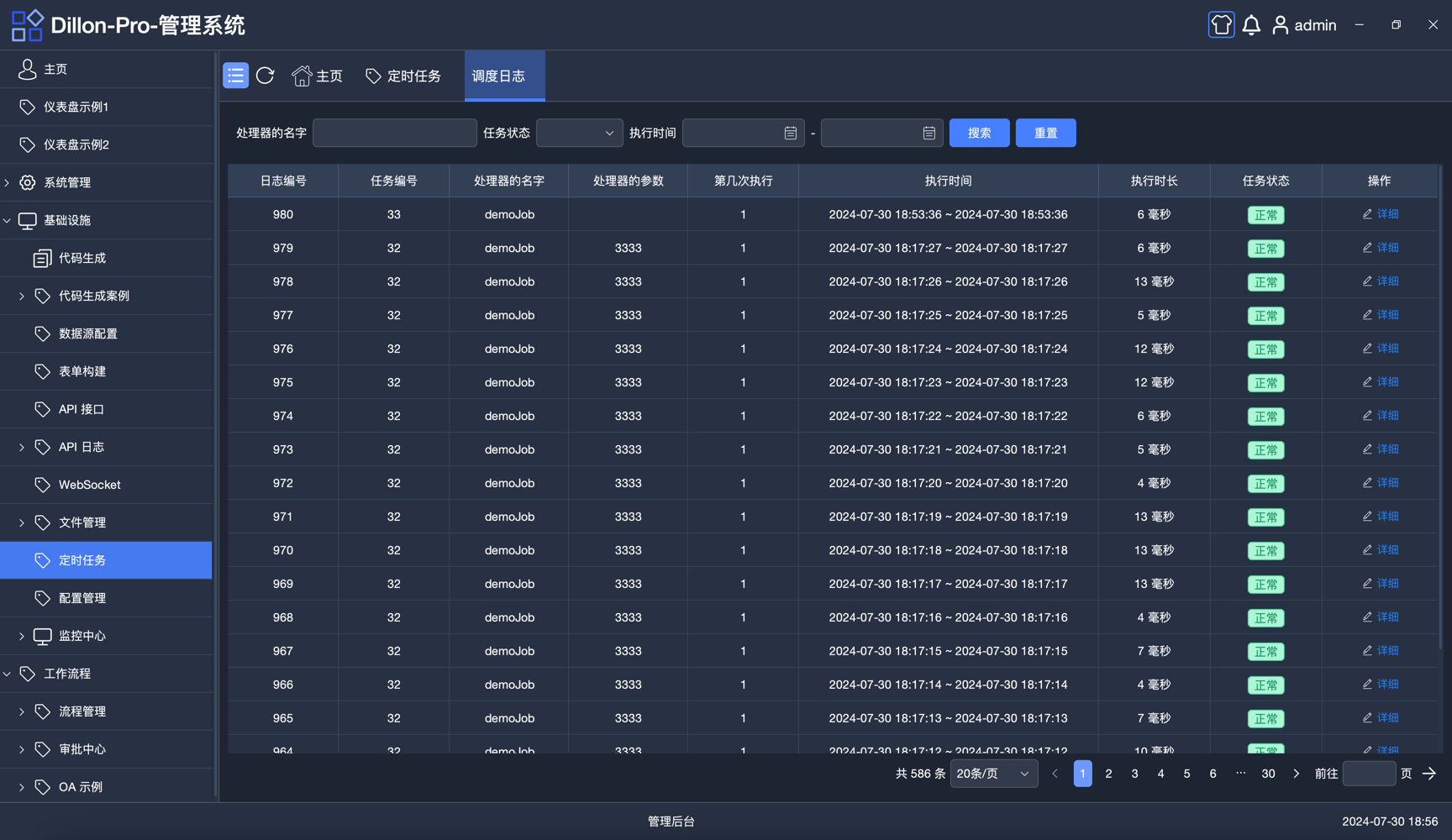This screenshot has width=1452, height=840.
Task: Expand the API 日志 submenu
Action: tap(106, 447)
